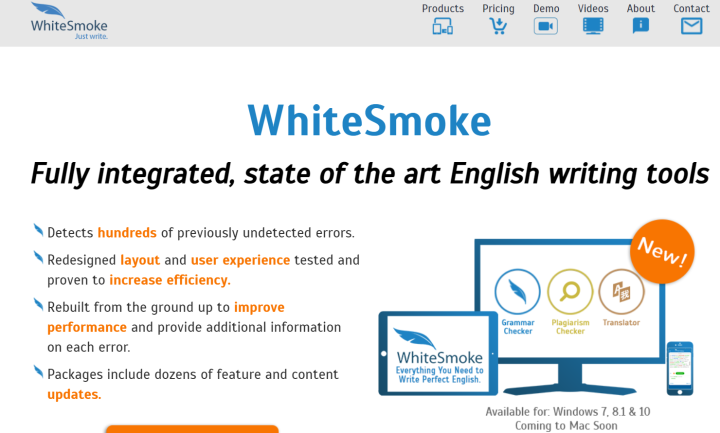Click the Translator circle icon

[x=621, y=292]
